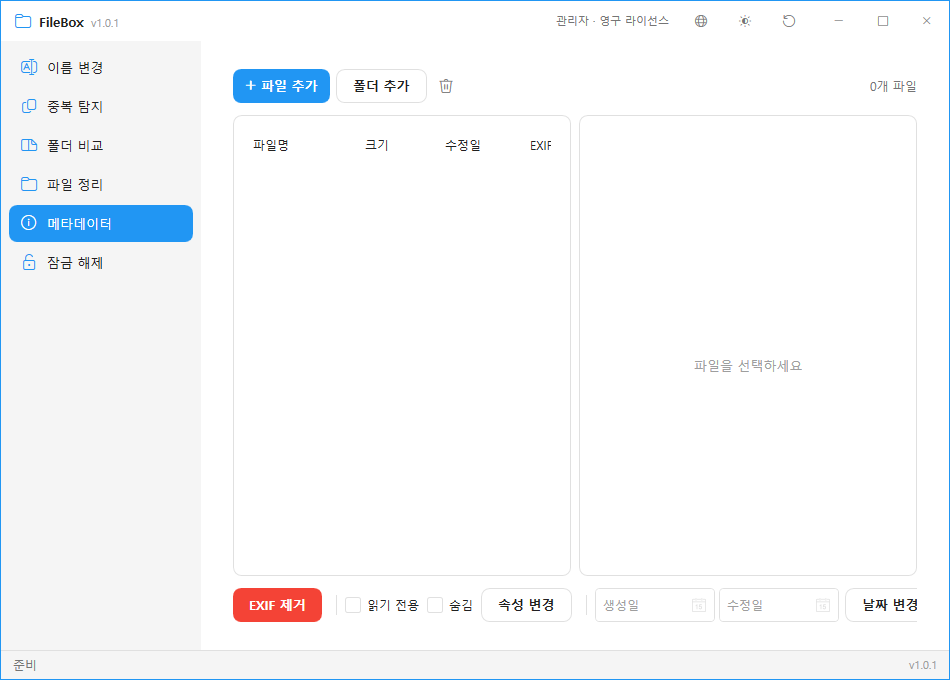Click the v1.0.1 version in the status bar
The image size is (950, 680).
922,665
